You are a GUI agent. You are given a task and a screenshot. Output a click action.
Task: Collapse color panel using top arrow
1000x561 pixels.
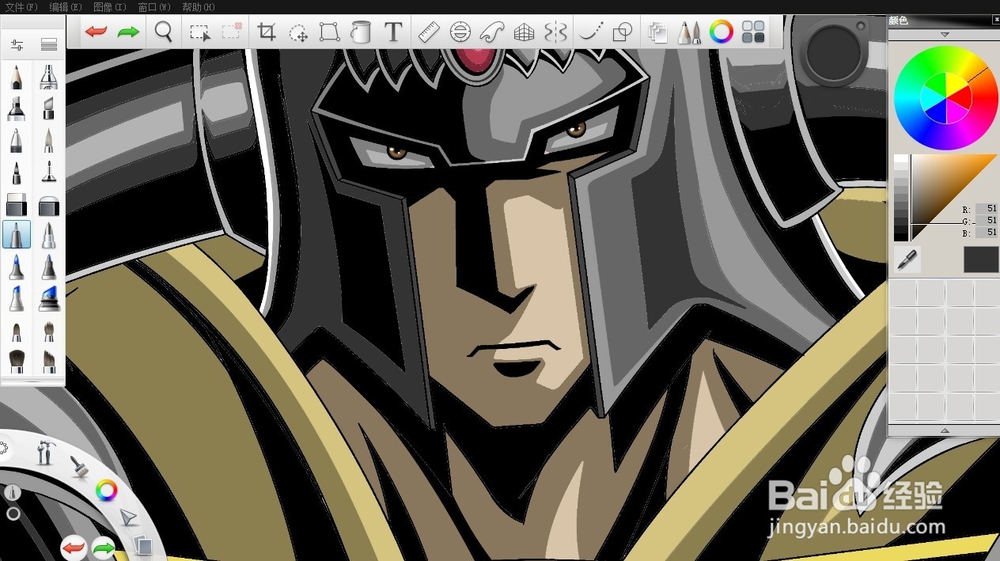(x=945, y=34)
